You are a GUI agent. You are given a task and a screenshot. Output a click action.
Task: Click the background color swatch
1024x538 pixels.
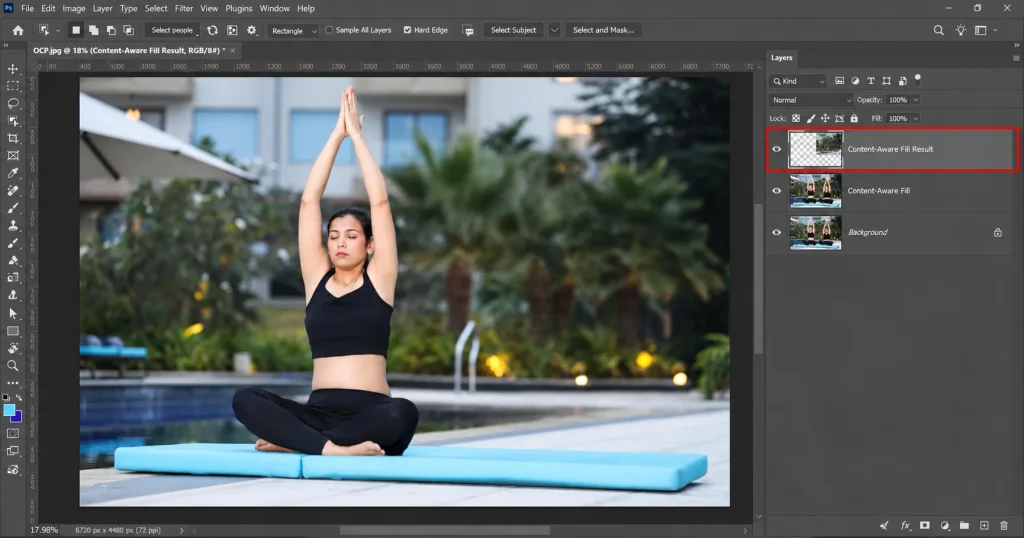[x=18, y=418]
